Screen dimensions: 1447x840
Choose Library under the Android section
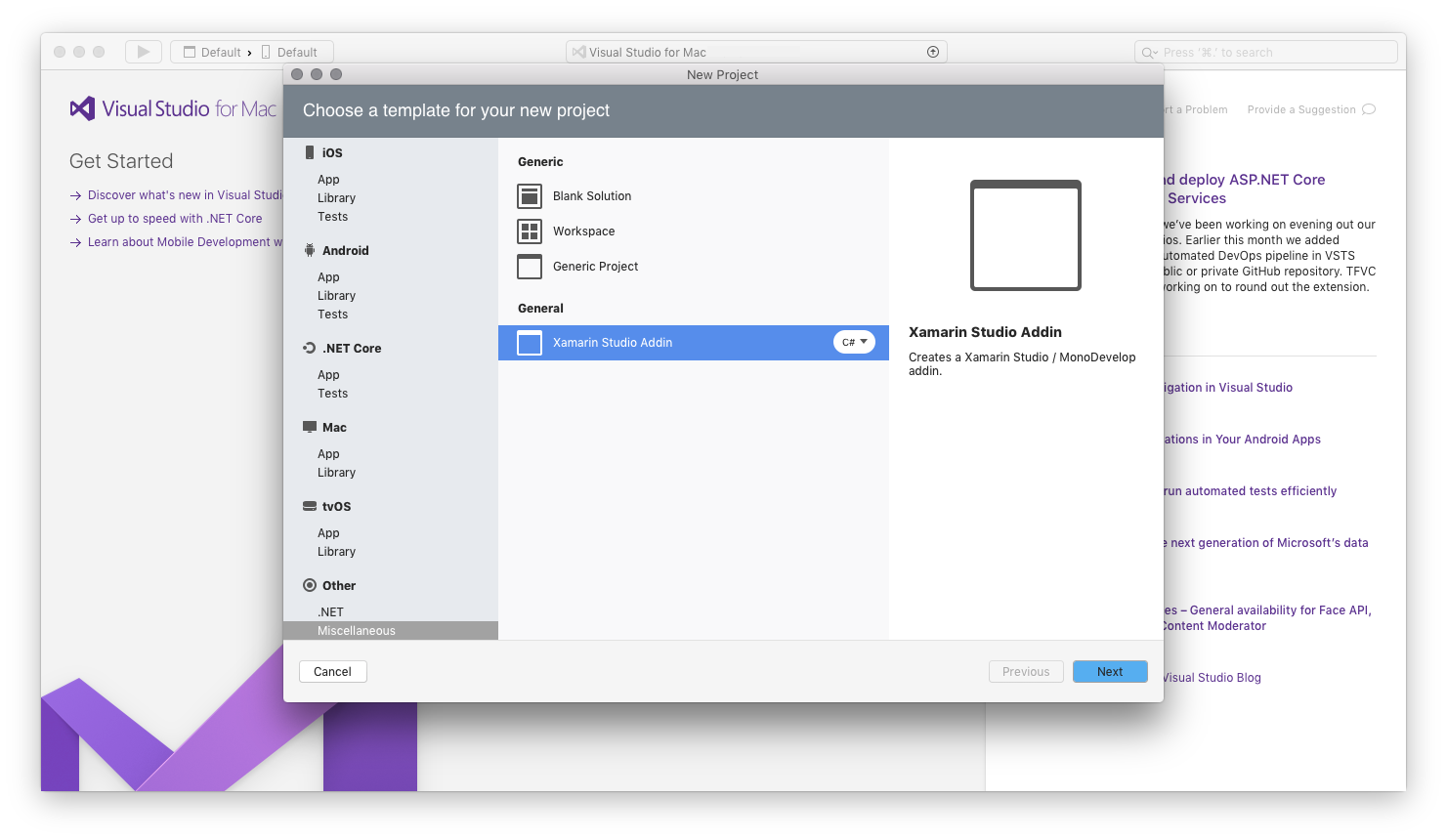[x=336, y=296]
